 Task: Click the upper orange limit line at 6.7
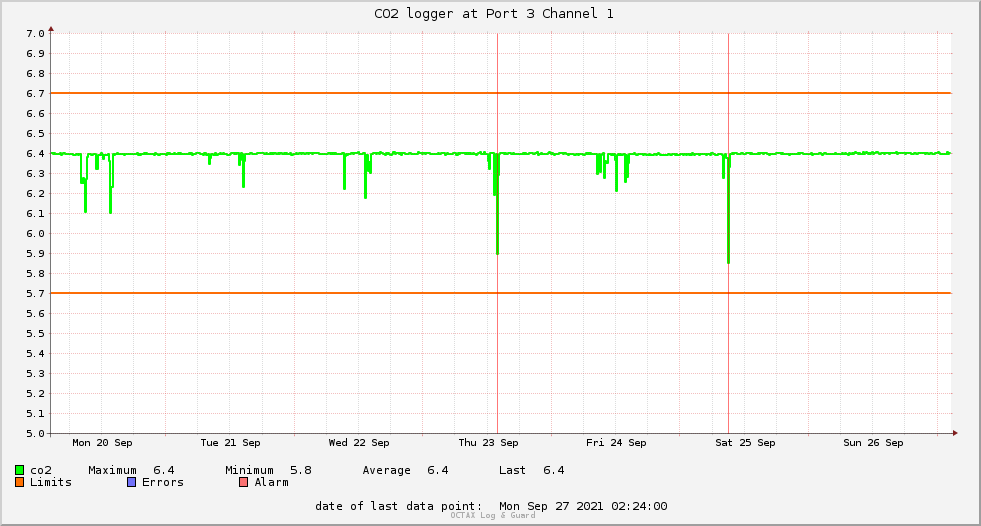coord(501,93)
